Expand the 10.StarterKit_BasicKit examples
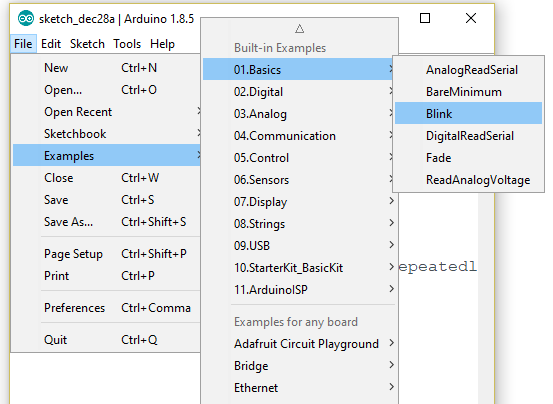 299,268
